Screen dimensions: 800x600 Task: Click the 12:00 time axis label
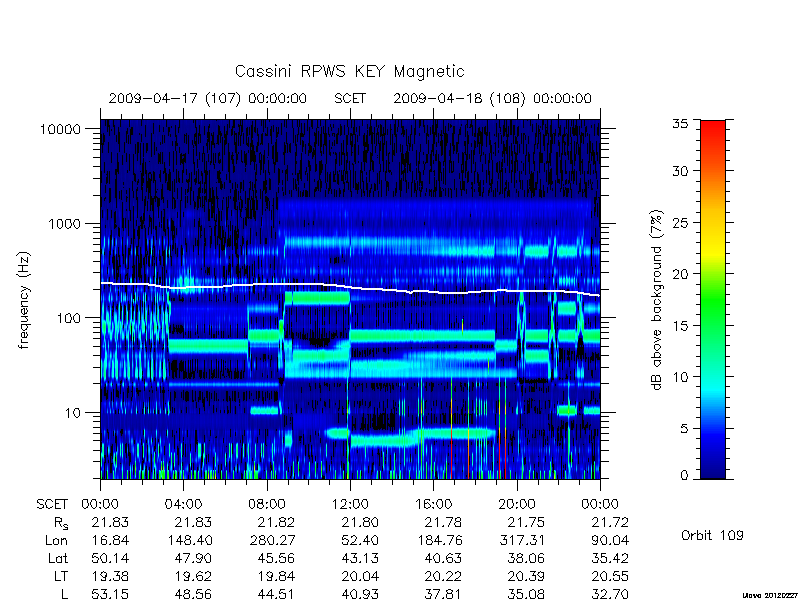coord(350,505)
